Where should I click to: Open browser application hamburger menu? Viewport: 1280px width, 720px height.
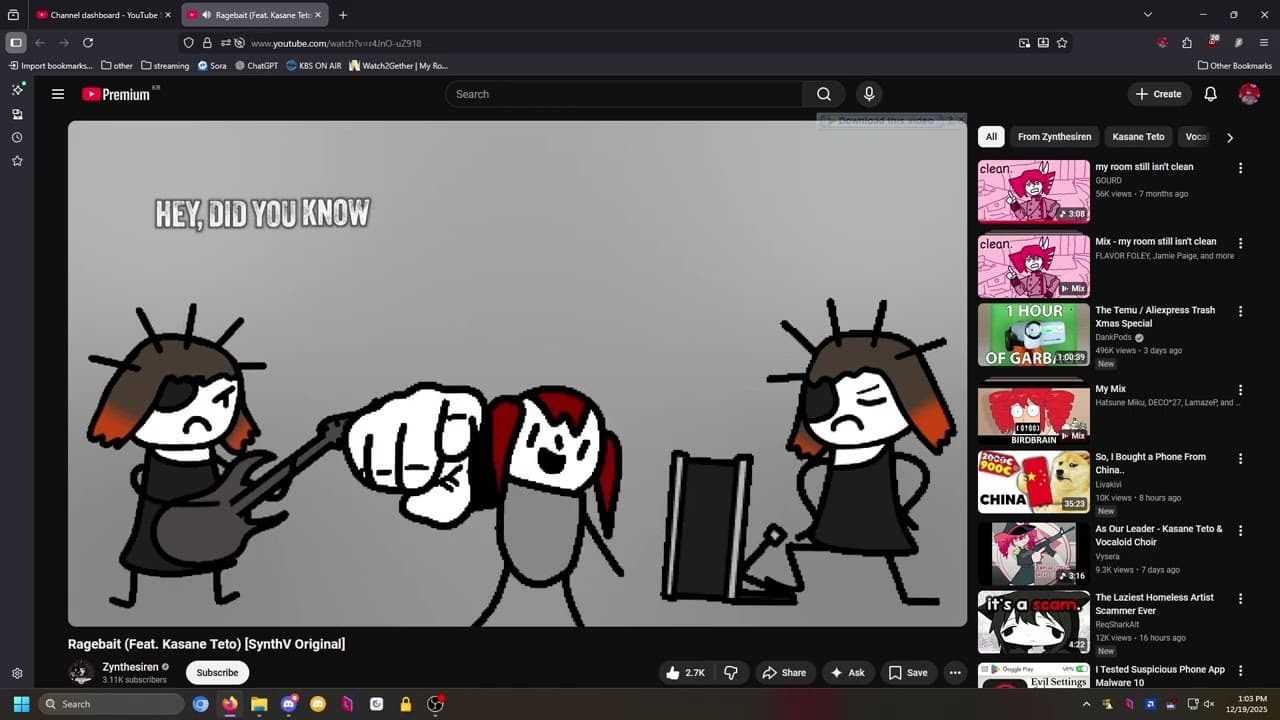(x=1264, y=43)
